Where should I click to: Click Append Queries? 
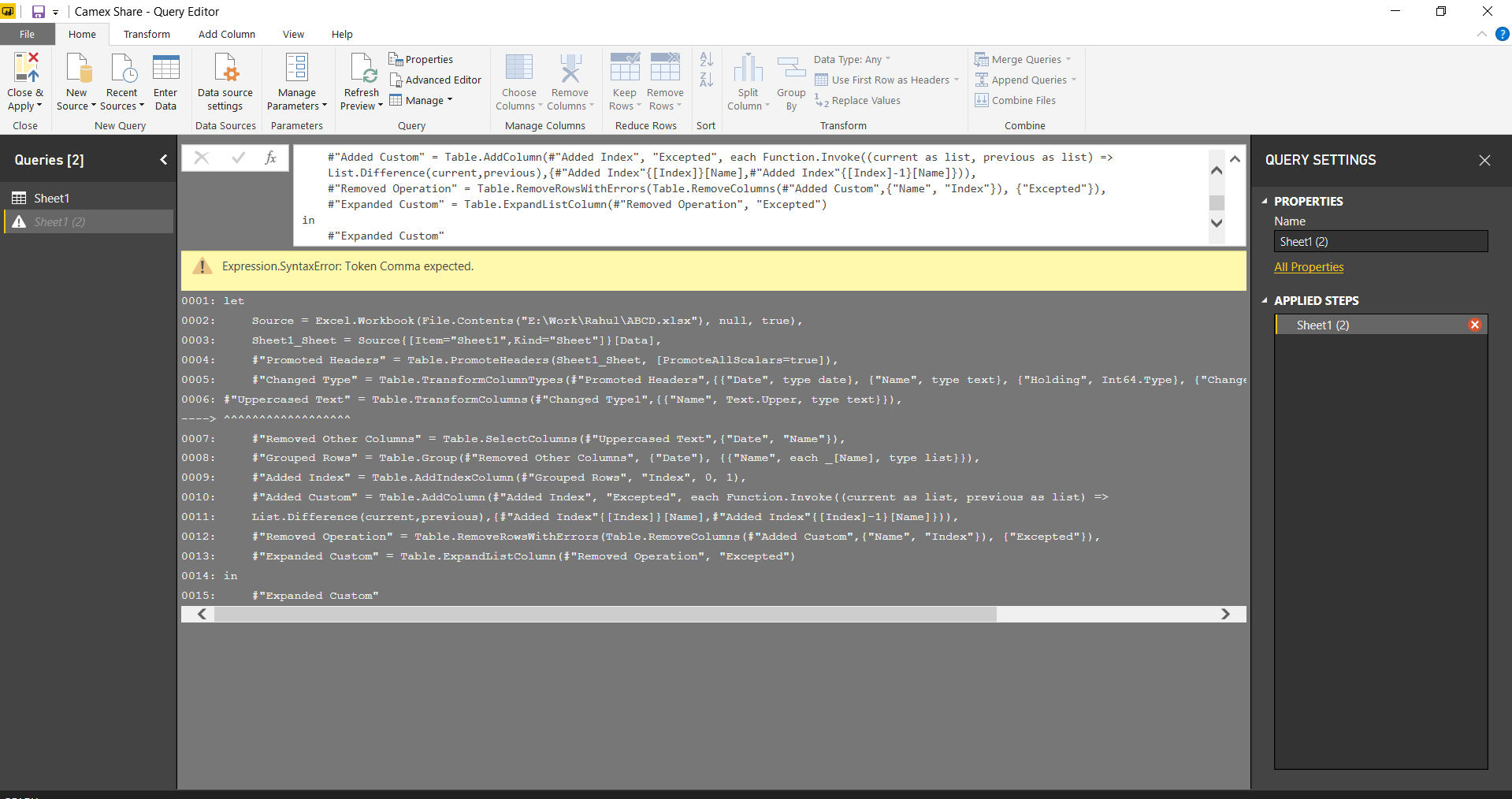(1025, 80)
